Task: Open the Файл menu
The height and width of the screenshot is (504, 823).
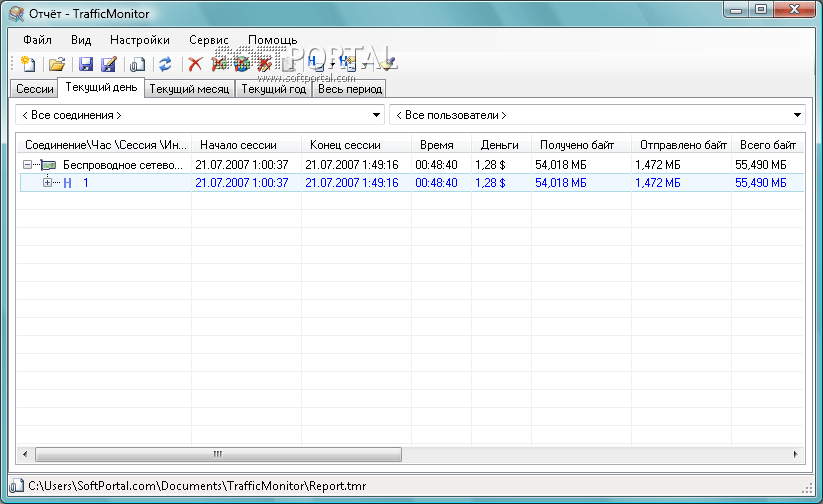Action: pyautogui.click(x=37, y=40)
